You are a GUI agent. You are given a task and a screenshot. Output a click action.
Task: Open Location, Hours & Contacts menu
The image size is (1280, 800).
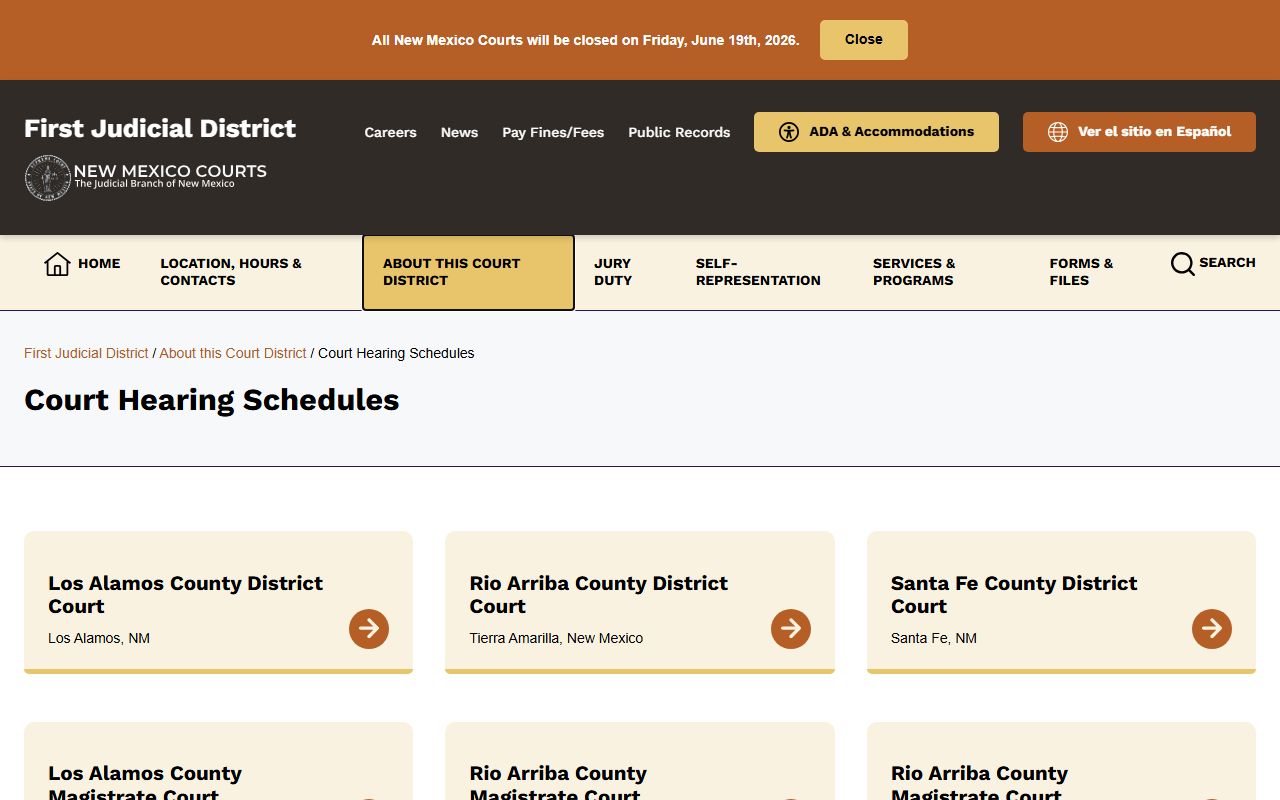pos(231,272)
